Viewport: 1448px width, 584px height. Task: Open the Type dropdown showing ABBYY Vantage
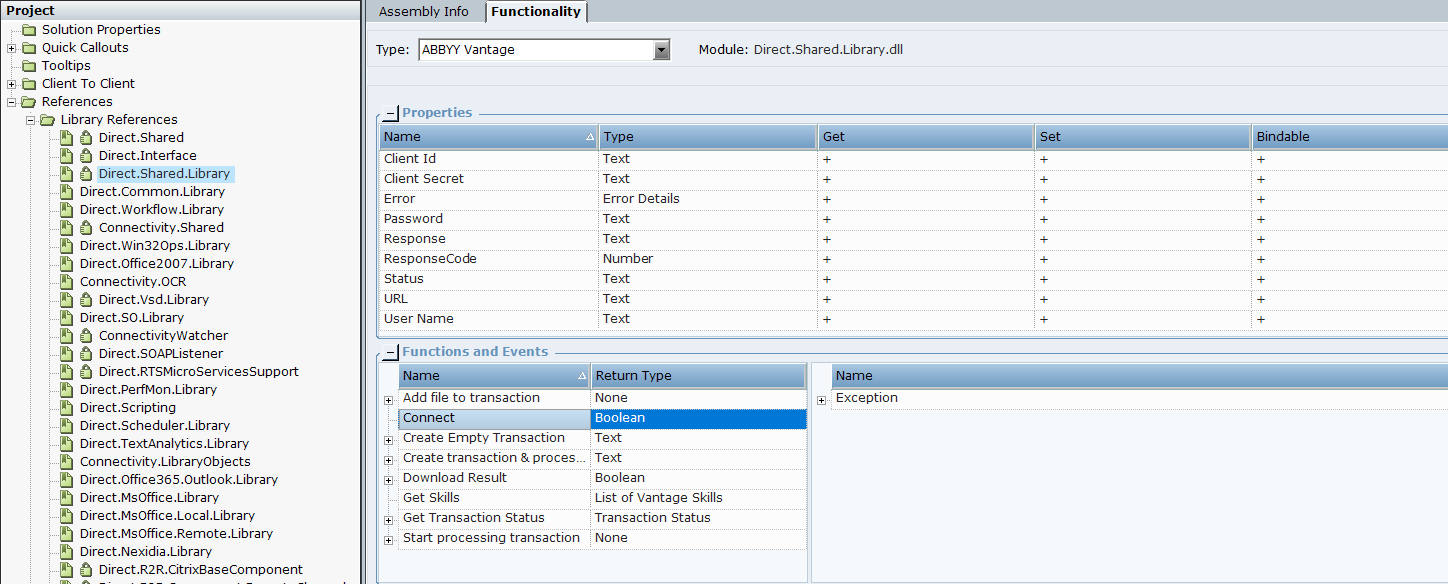(x=661, y=50)
